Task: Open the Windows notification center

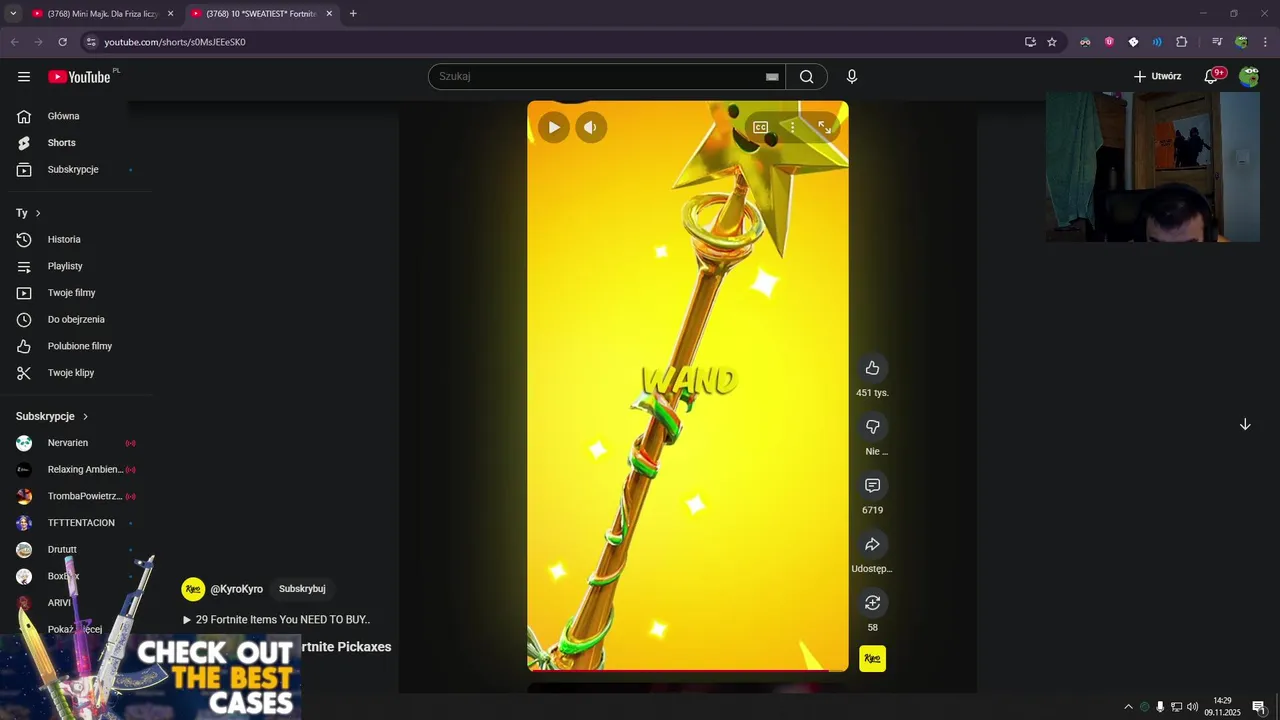Action: (x=1259, y=707)
